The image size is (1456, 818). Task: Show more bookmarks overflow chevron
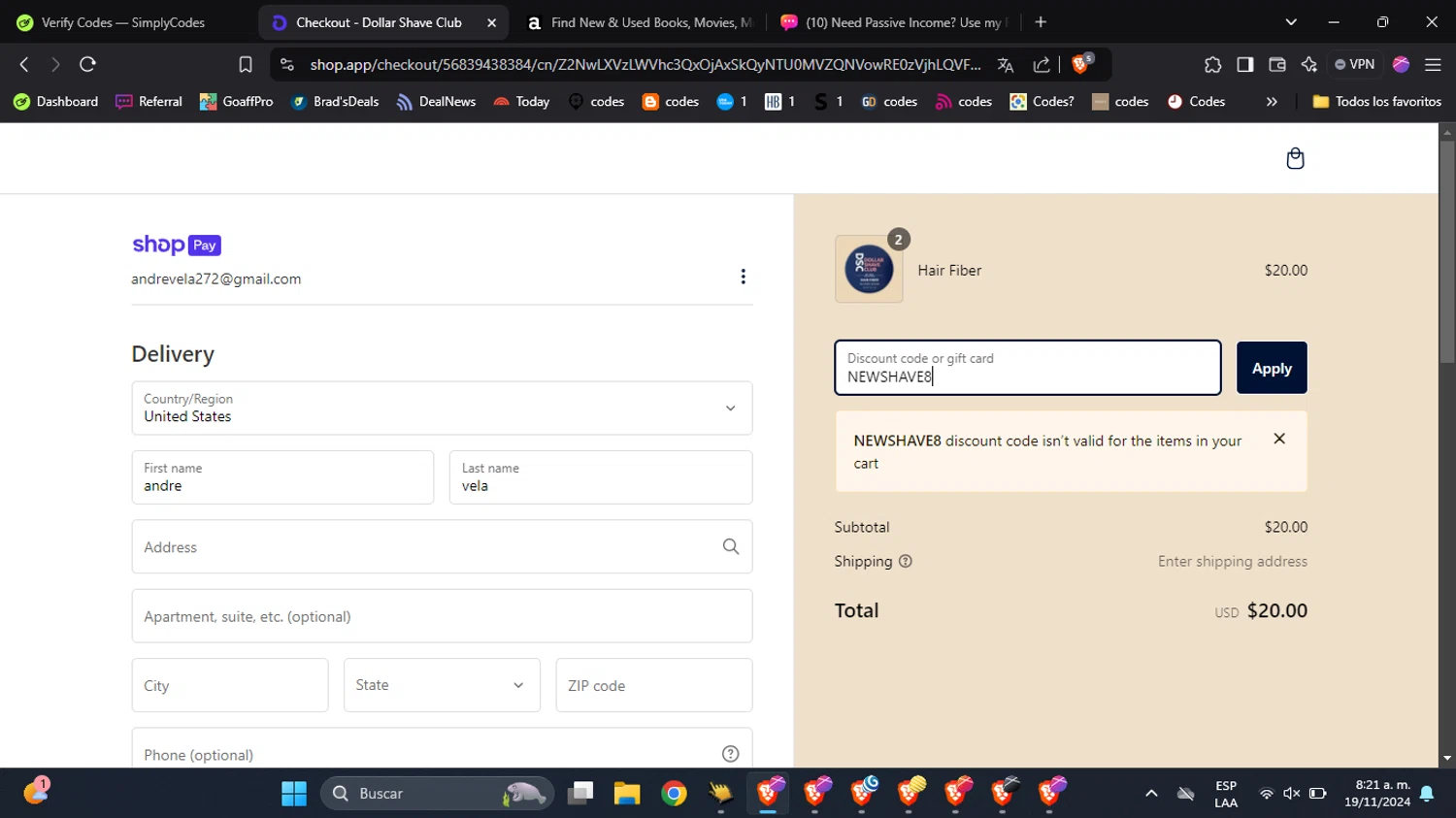[x=1272, y=101]
